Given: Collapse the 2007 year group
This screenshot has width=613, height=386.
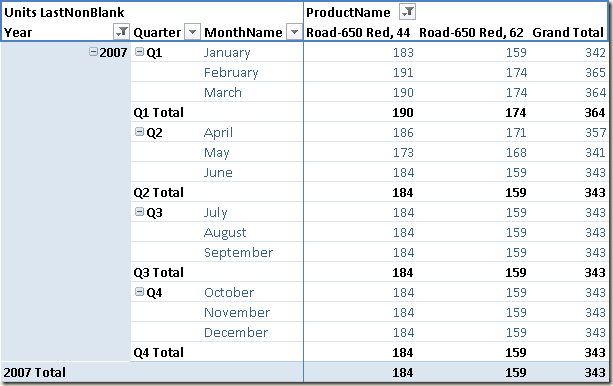Looking at the screenshot, I should pos(93,51).
